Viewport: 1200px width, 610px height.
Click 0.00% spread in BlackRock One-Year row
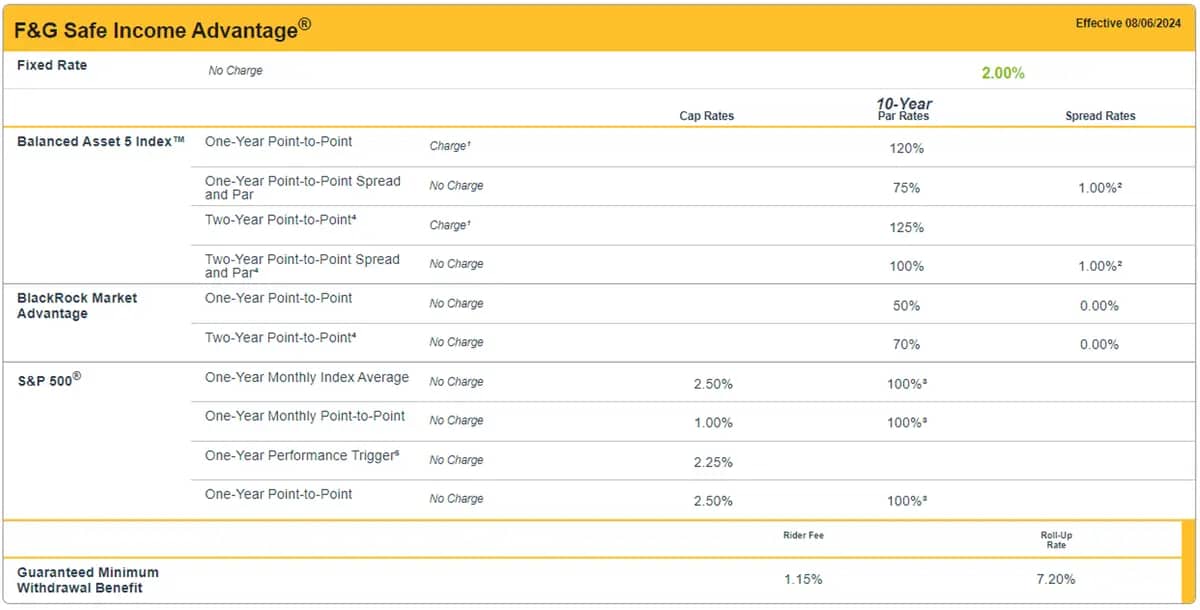(x=1099, y=305)
